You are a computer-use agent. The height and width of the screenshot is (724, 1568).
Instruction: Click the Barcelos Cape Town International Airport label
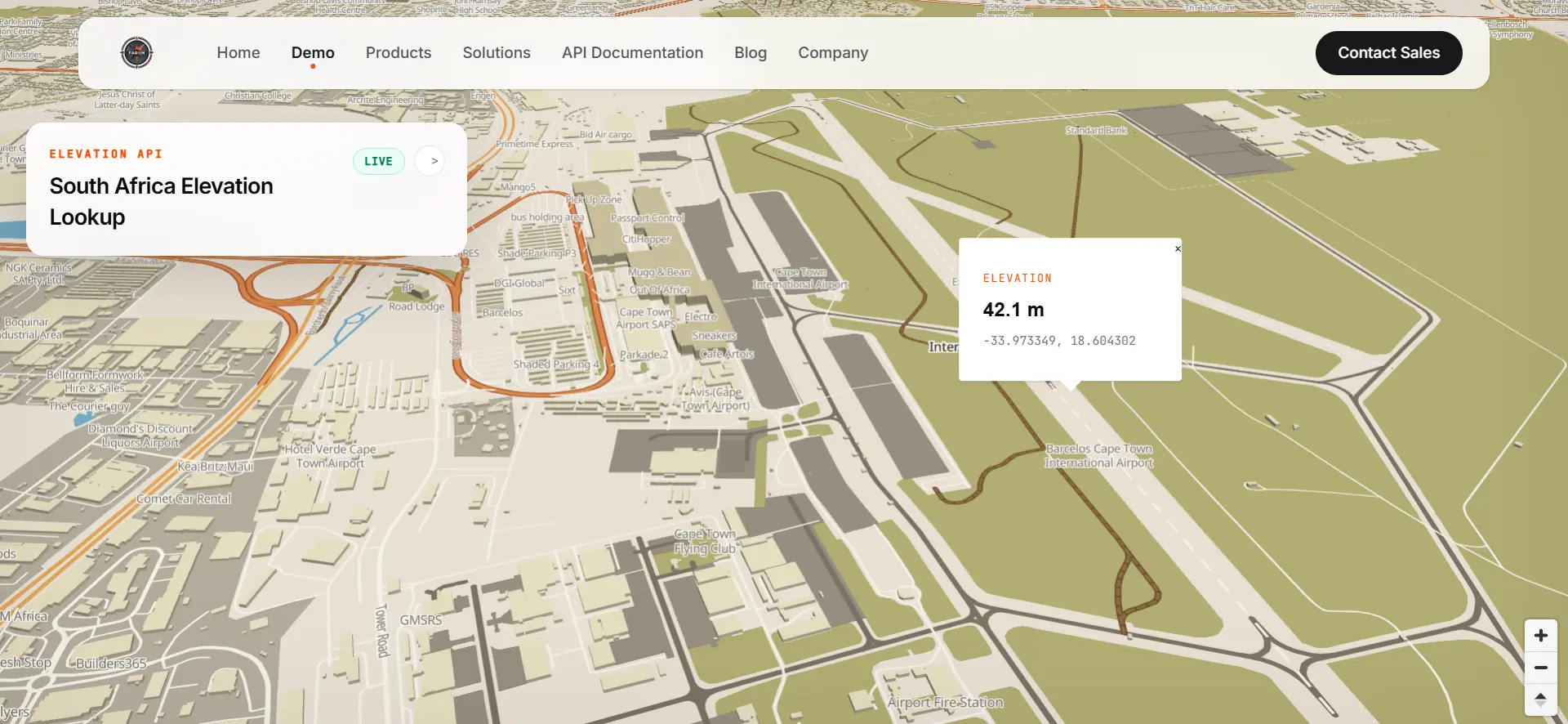(1099, 455)
